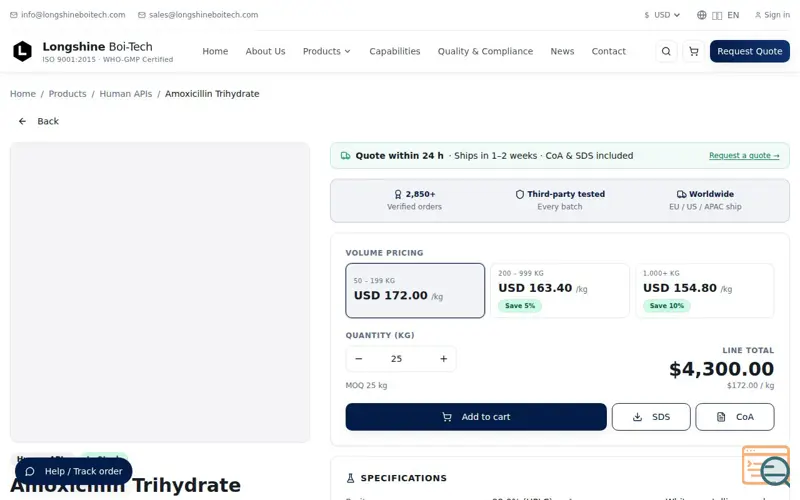This screenshot has width=800, height=500.
Task: Click the Longshine Boi-Tech logo
Action: [22, 51]
